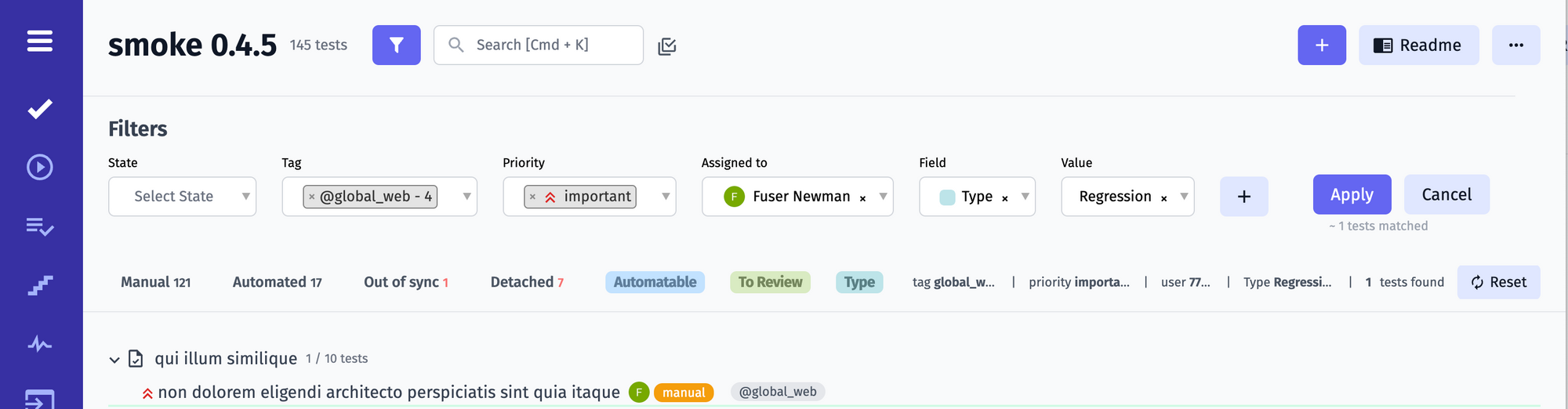Collapse the qui illum similique suite
This screenshot has height=409, width=1568.
coord(114,360)
